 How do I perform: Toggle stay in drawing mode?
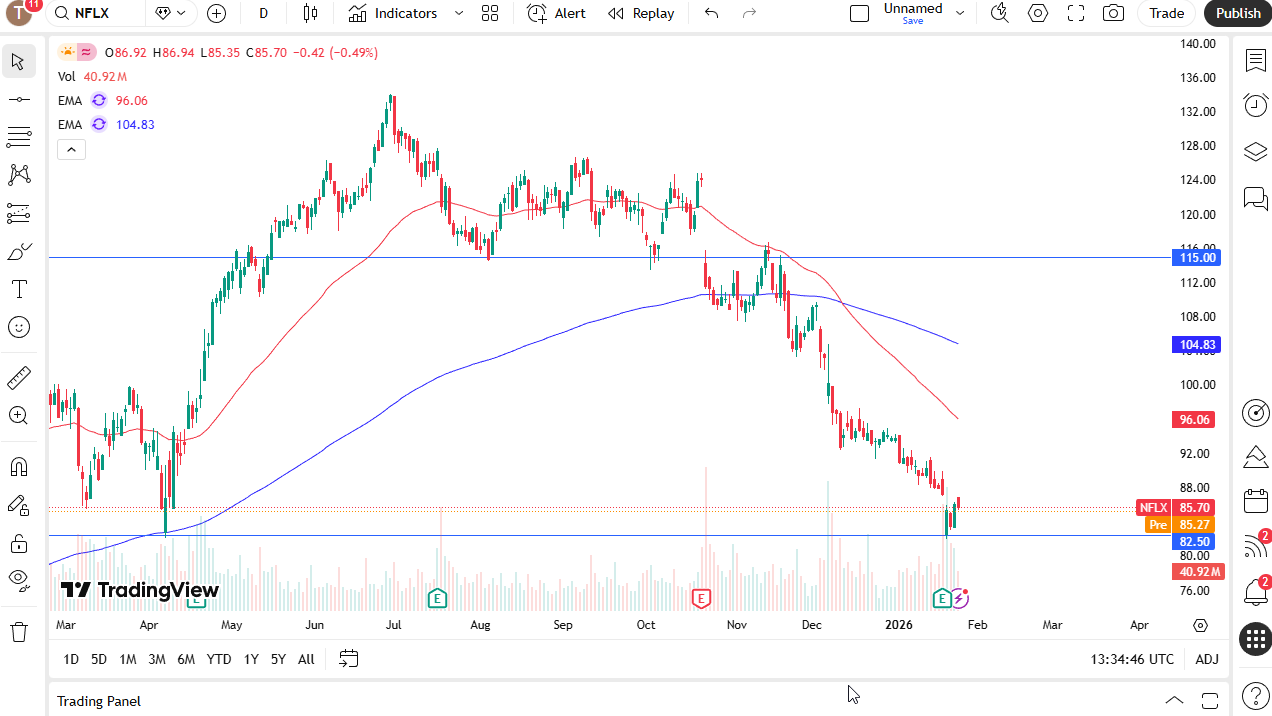click(x=18, y=505)
